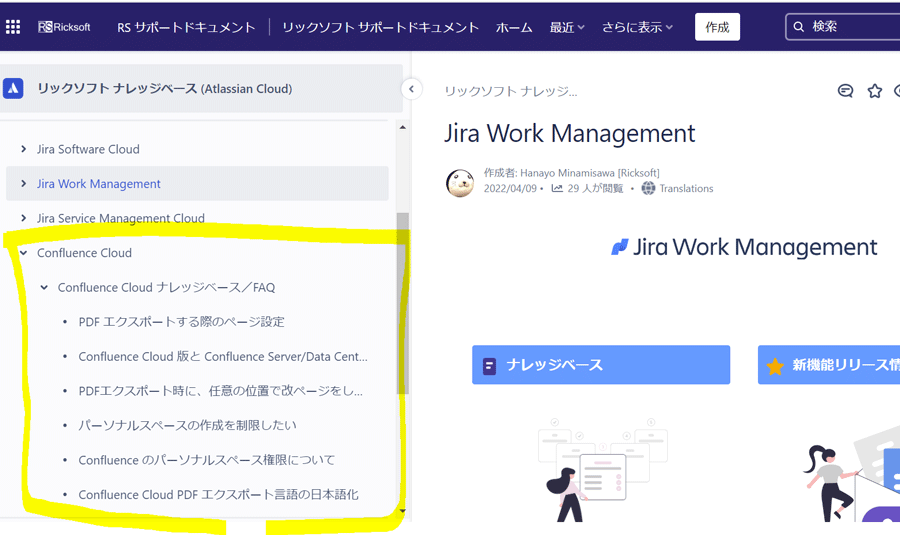Open パーソナルスペースの作成を制限したい
Image resolution: width=900 pixels, height=535 pixels.
point(187,425)
